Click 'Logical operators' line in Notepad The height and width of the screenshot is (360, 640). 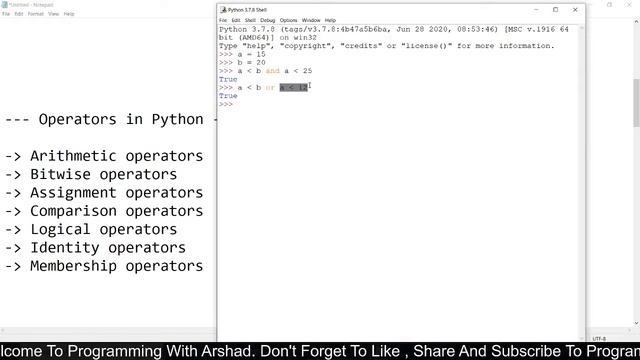(x=103, y=229)
